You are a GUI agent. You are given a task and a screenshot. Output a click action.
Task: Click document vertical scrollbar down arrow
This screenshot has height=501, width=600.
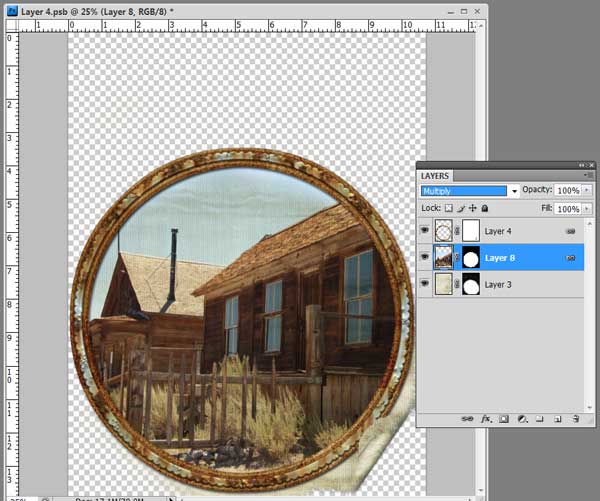tap(481, 491)
